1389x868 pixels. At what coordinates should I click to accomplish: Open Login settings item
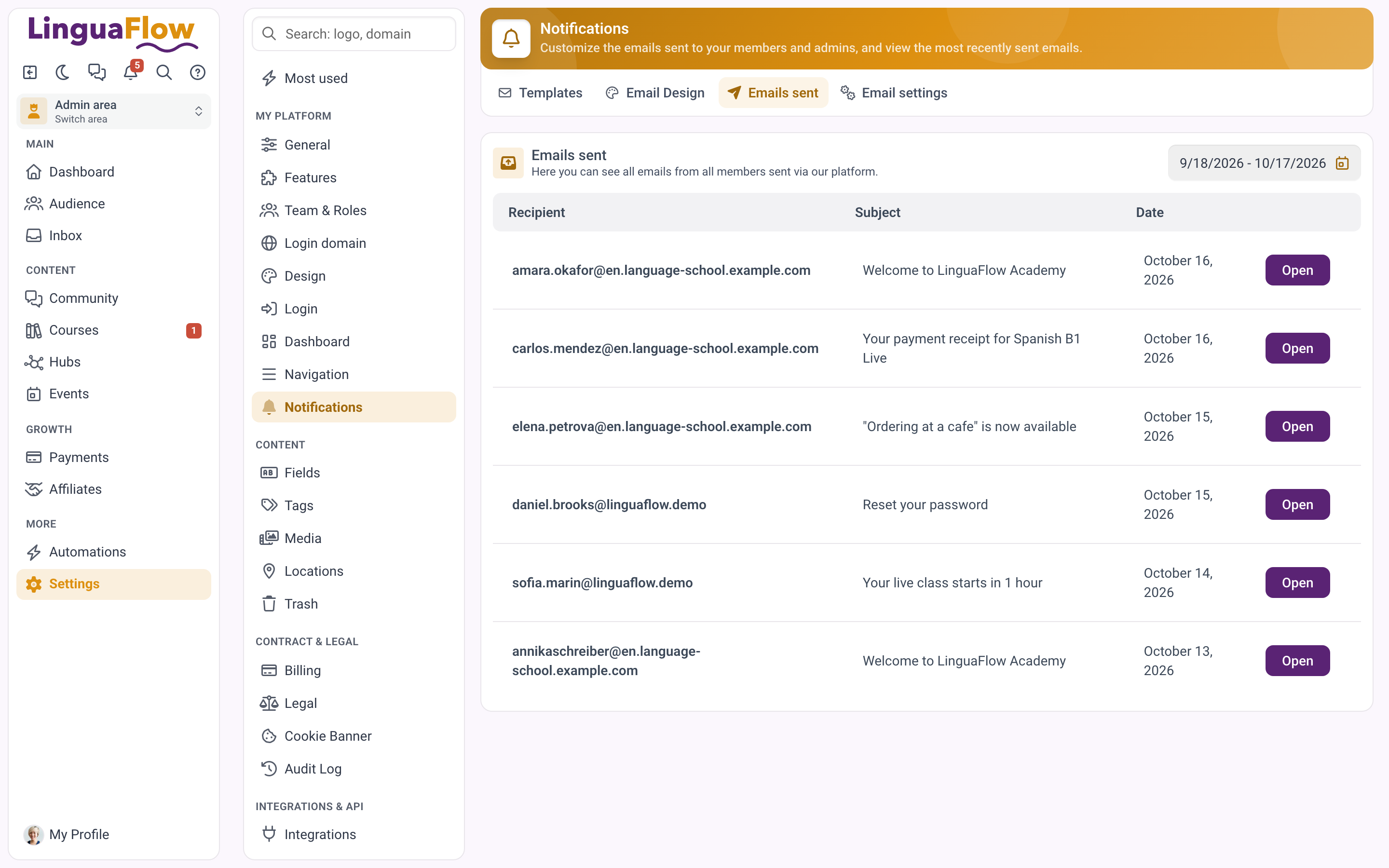click(354, 309)
